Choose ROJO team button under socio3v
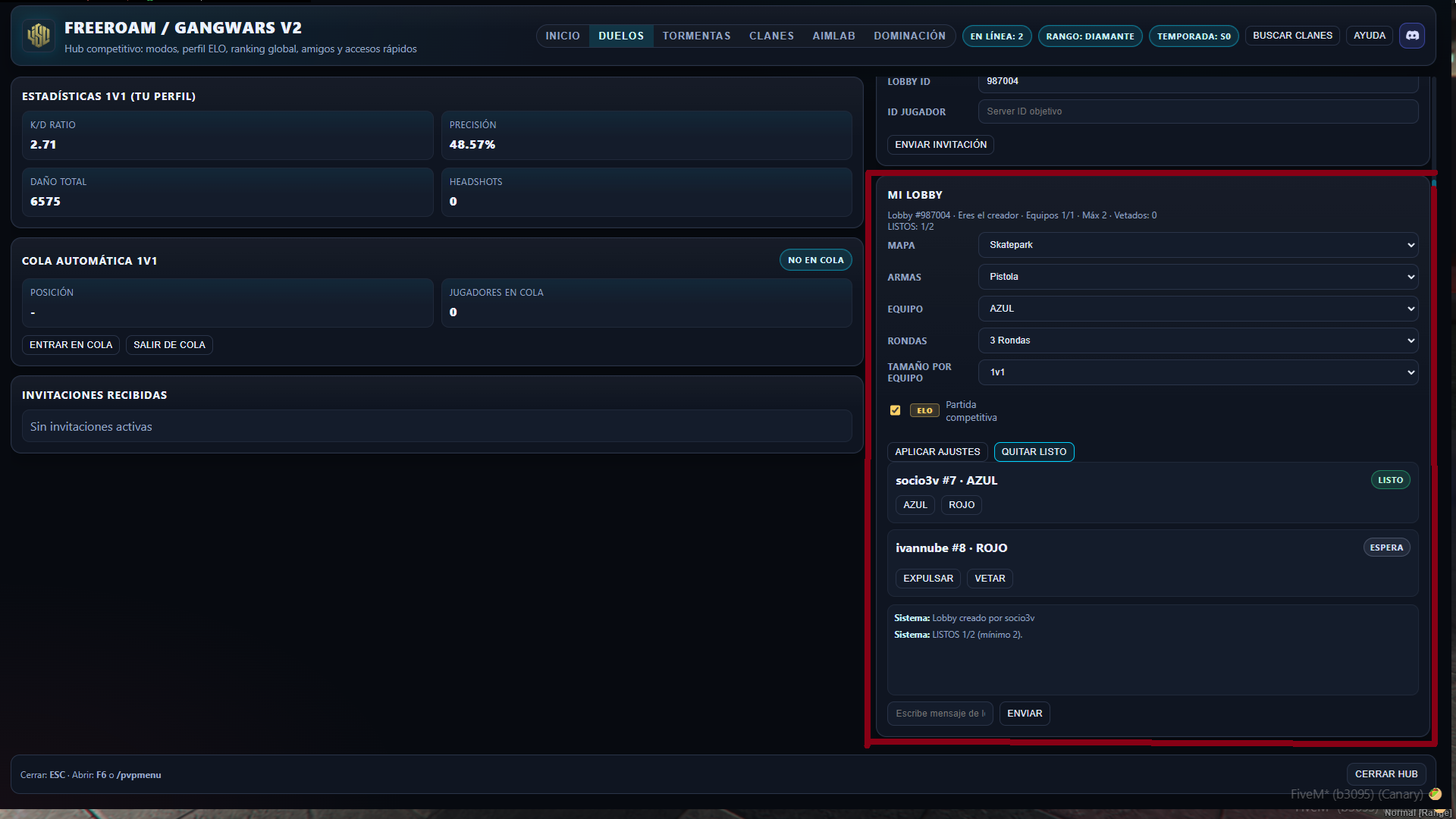 point(961,505)
